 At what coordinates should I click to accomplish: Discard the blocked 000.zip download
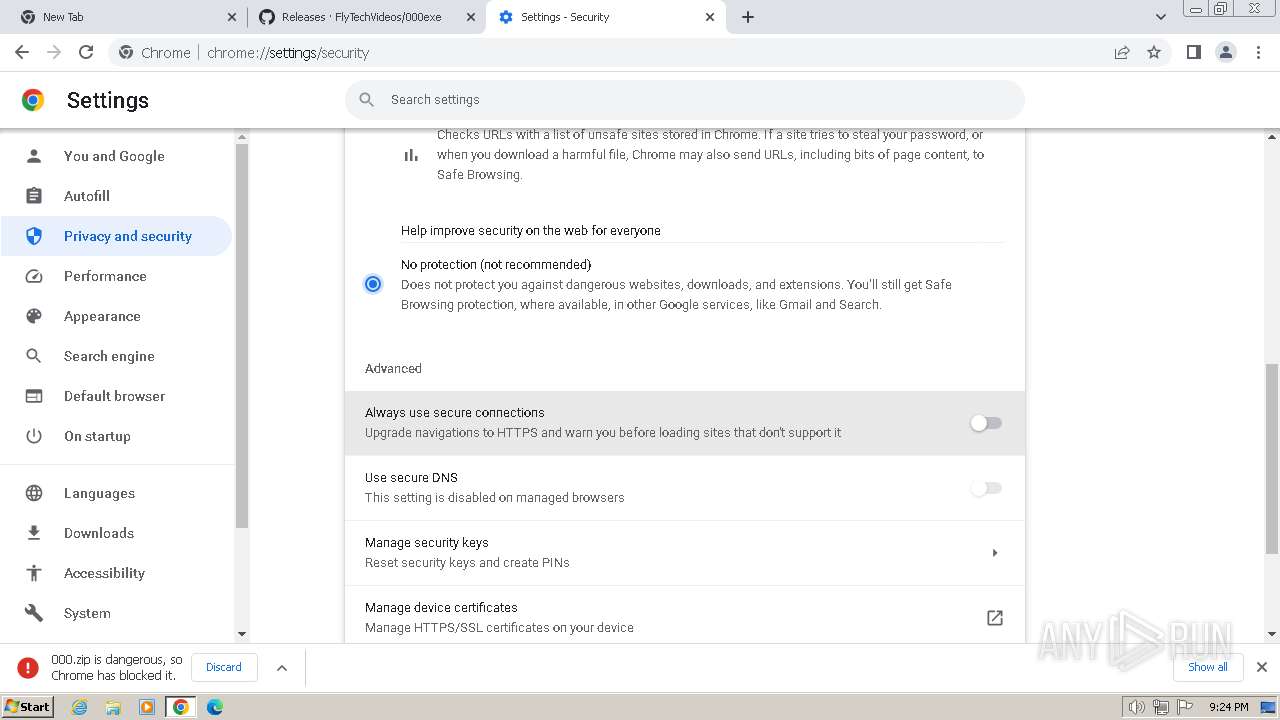coord(223,667)
